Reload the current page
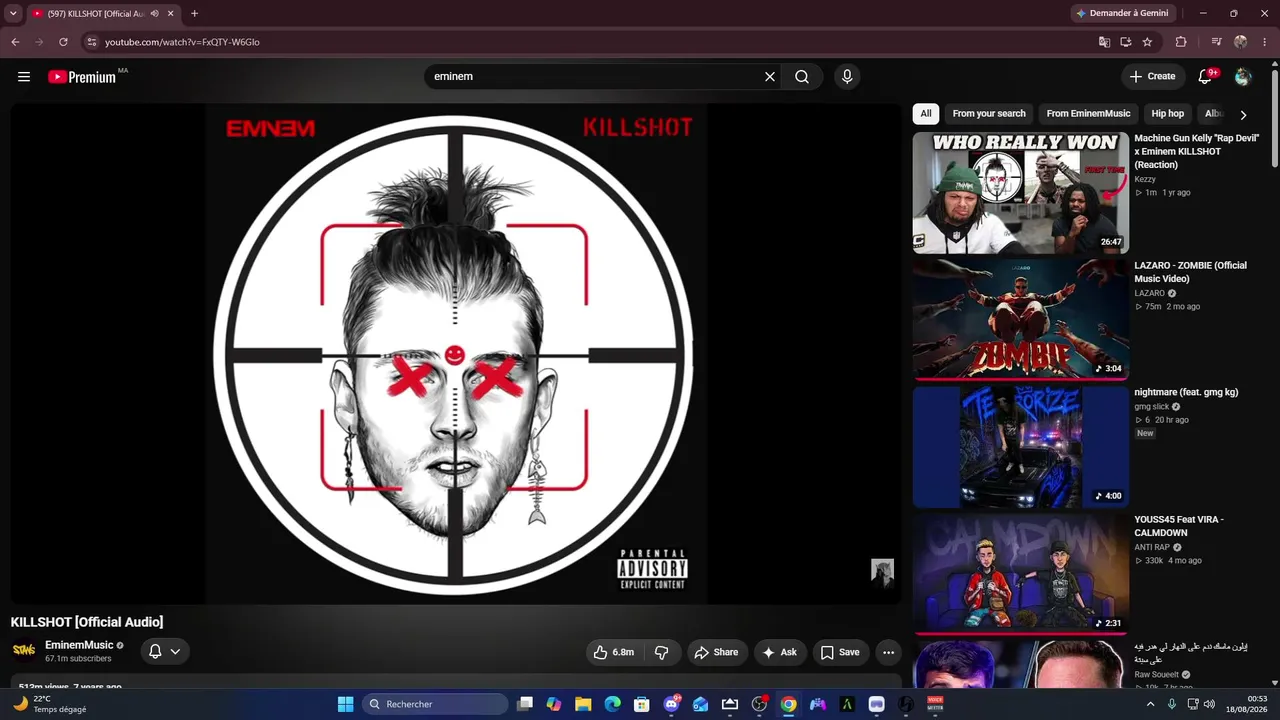 [x=63, y=42]
